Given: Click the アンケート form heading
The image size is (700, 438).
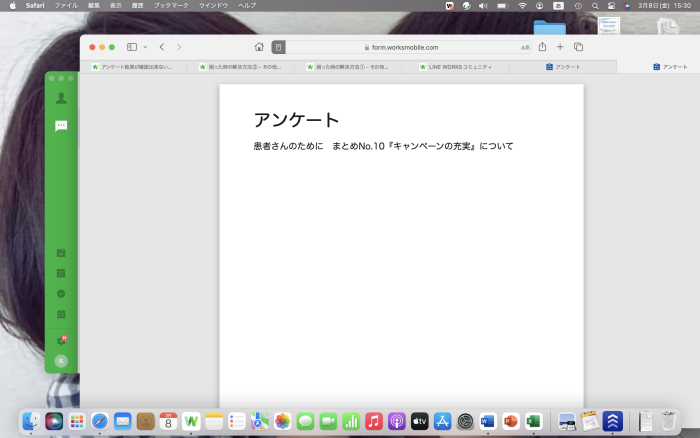Looking at the screenshot, I should point(296,120).
